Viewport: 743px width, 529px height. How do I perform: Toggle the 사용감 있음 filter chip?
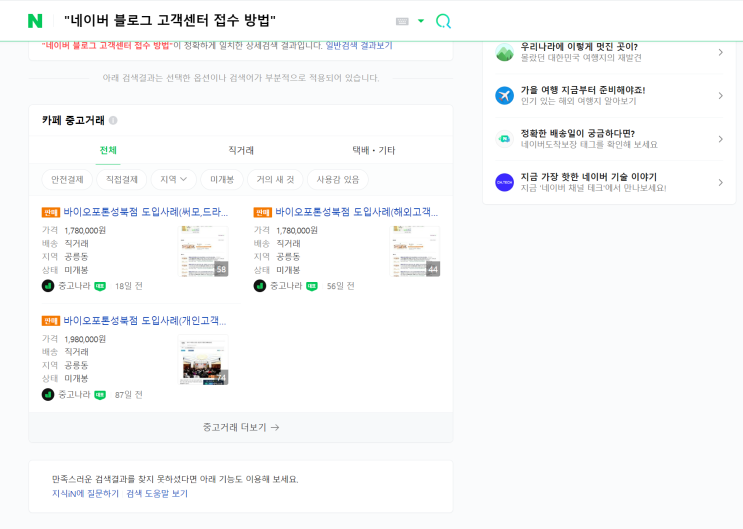[x=338, y=180]
